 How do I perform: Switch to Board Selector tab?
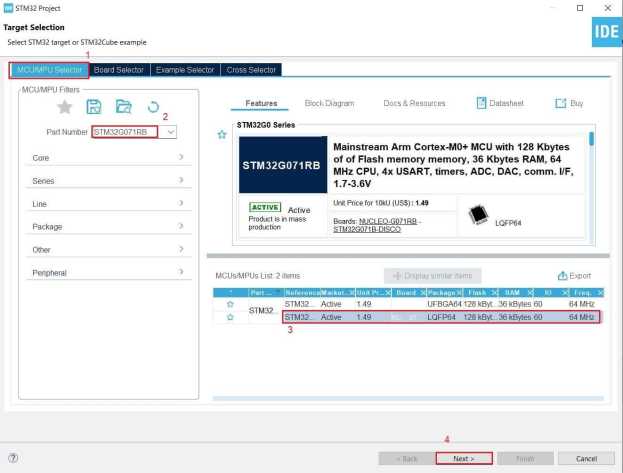119,70
